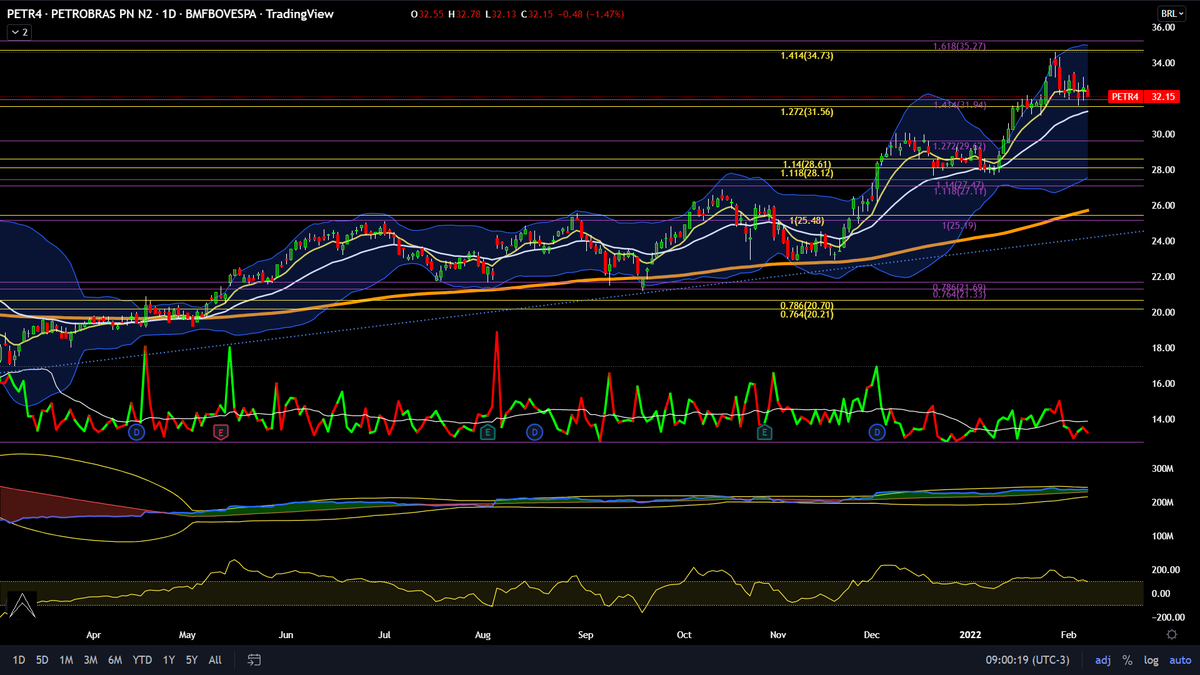Click the green E earnings marker in late October
Image resolution: width=1200 pixels, height=675 pixels.
click(x=764, y=432)
